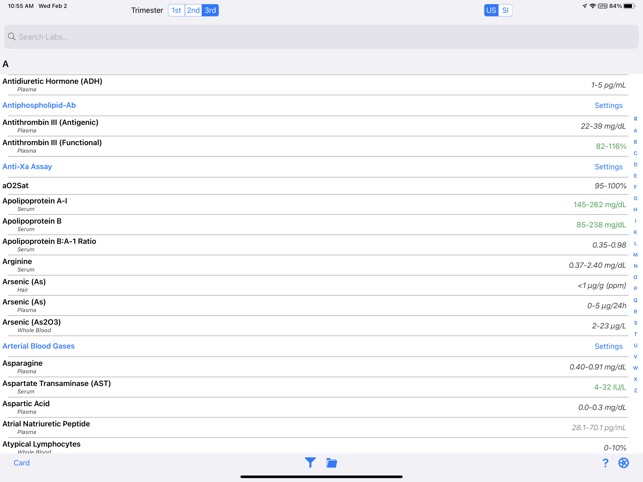
Task: Select 1st trimester segment
Action: (176, 10)
